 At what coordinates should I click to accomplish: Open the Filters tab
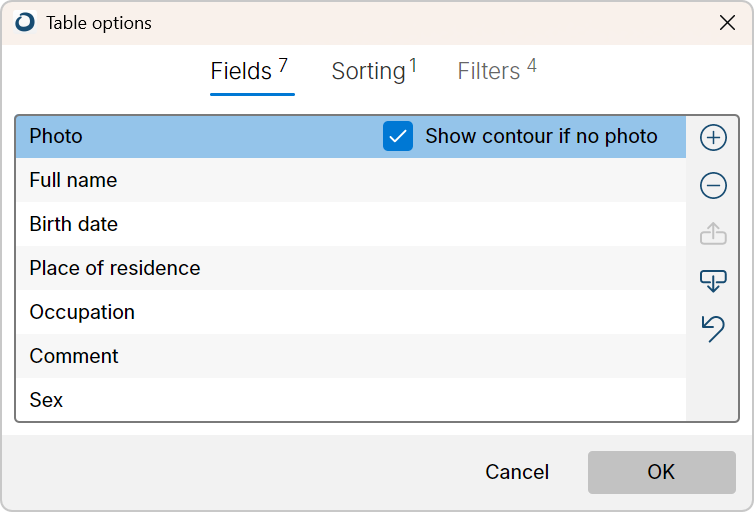click(x=497, y=71)
